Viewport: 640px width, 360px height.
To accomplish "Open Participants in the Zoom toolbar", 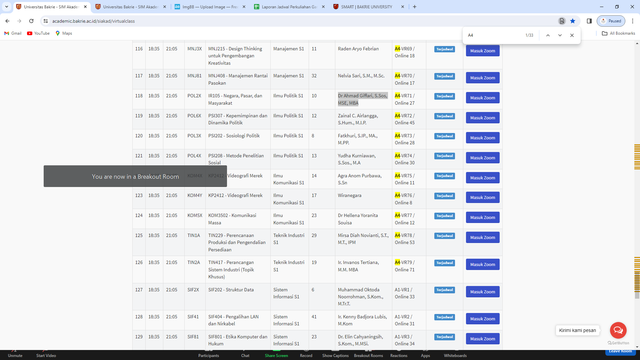I will tap(209, 354).
